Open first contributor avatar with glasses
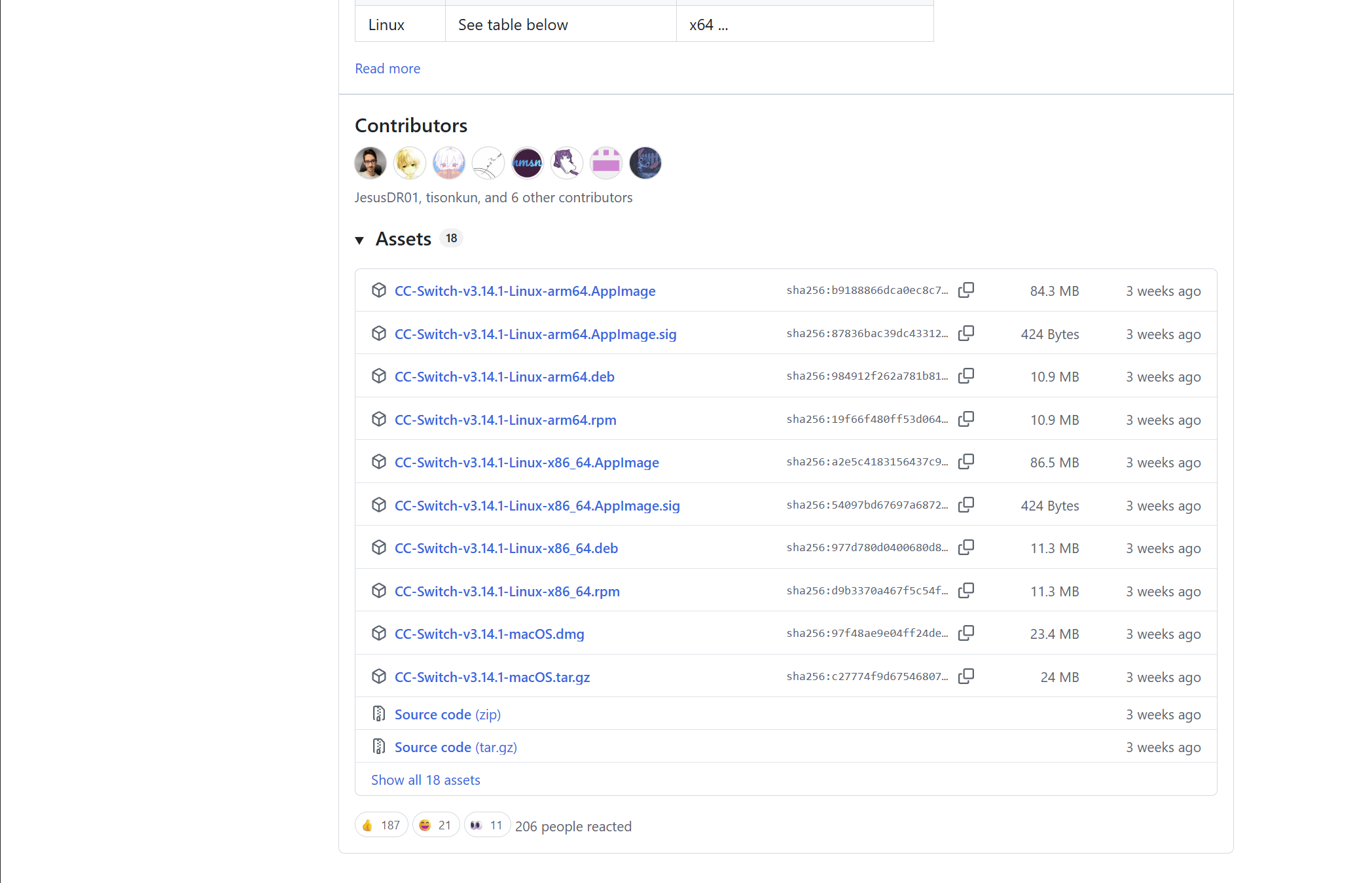This screenshot has width=1372, height=883. pyautogui.click(x=370, y=163)
